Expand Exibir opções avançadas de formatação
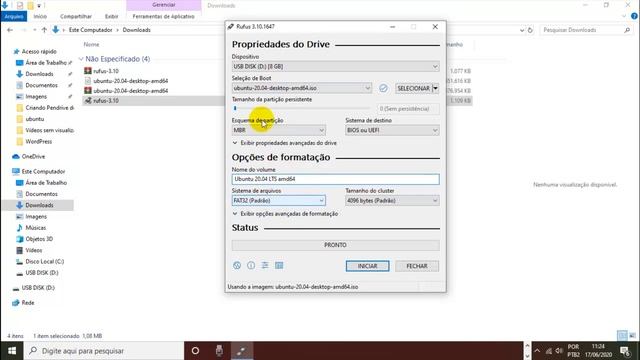 coord(285,214)
